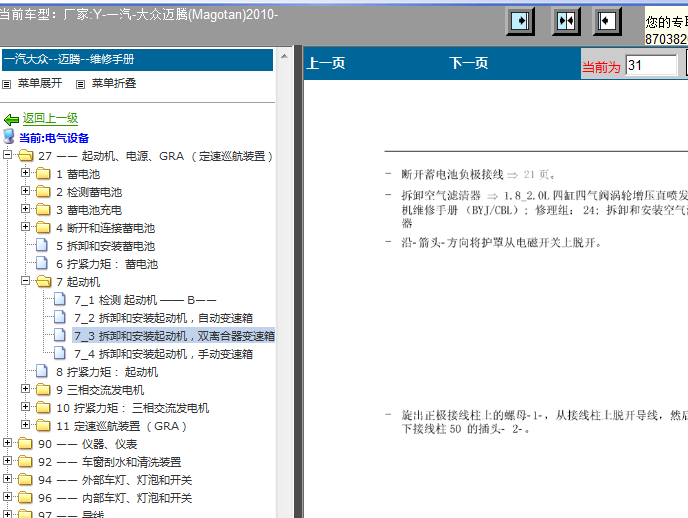Click the 菜单折叠 list icon
The height and width of the screenshot is (518, 688).
(x=80, y=84)
